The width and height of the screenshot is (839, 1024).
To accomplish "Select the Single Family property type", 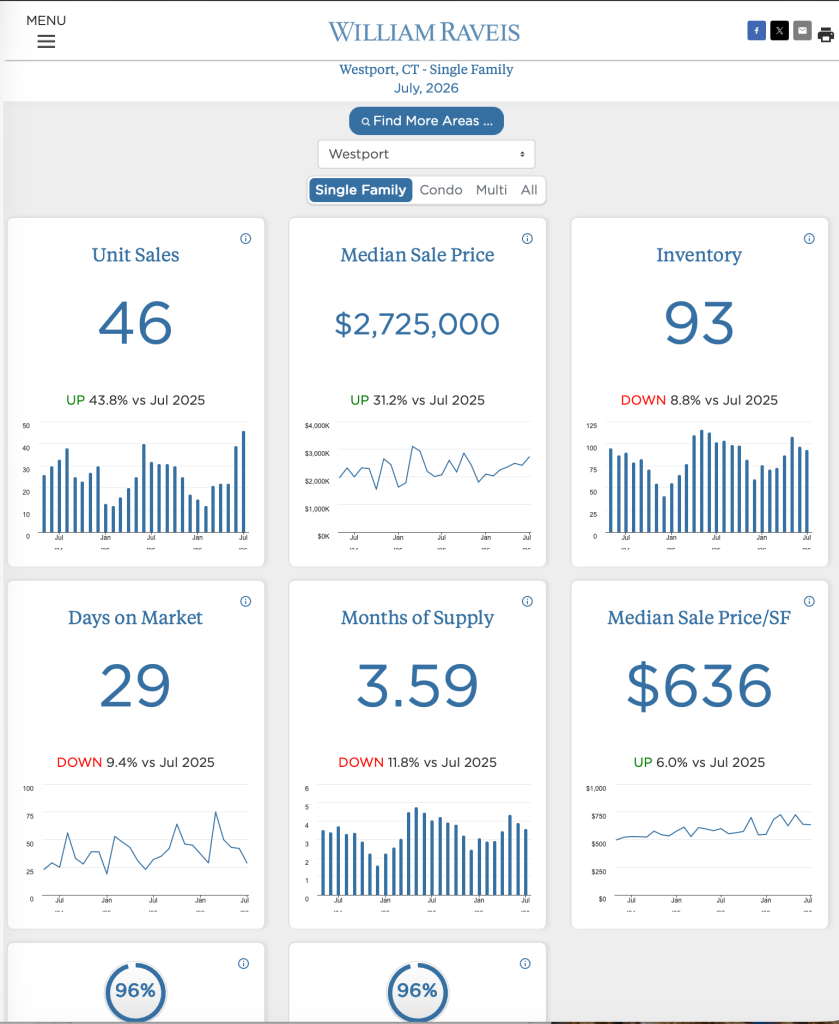I will pyautogui.click(x=360, y=190).
